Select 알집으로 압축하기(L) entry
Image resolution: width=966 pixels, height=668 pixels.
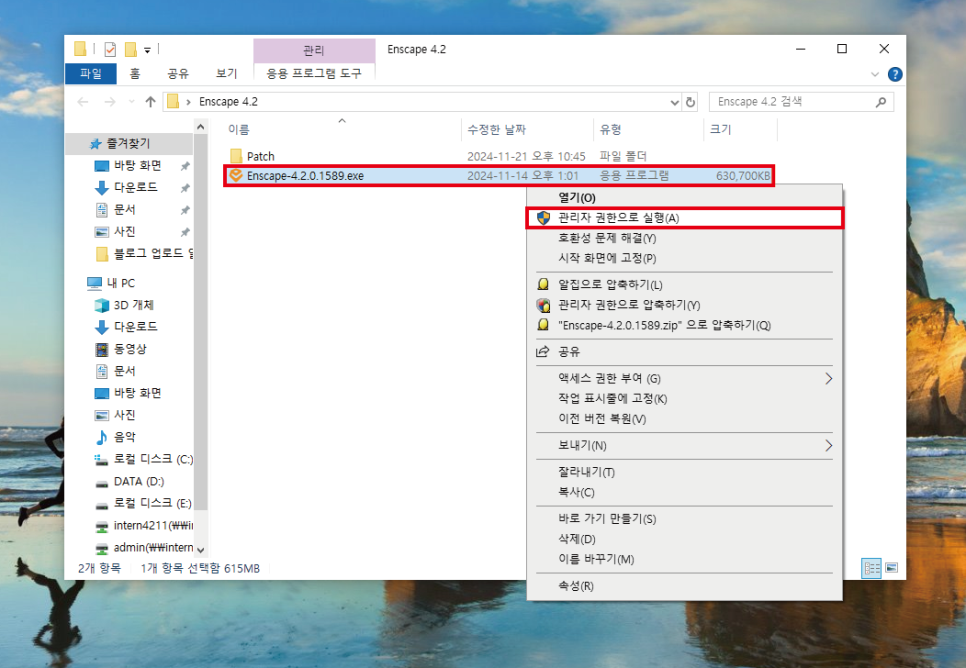tap(684, 285)
